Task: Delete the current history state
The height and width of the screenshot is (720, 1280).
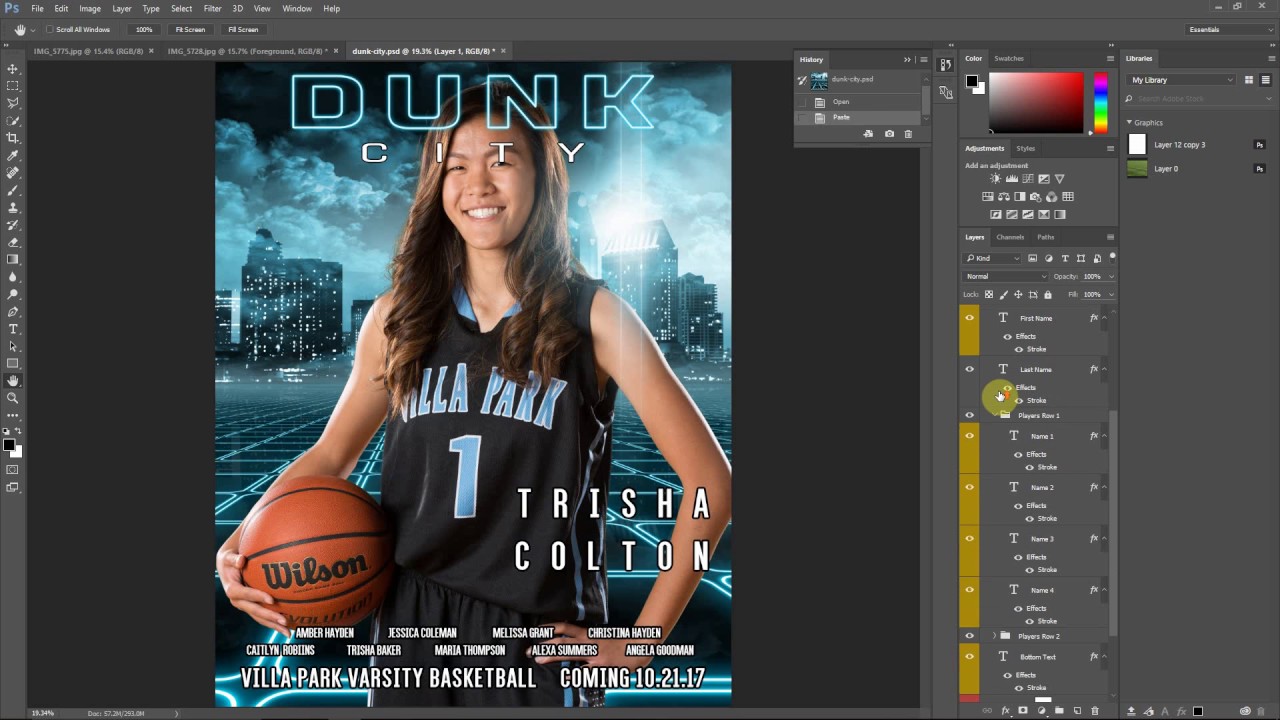Action: (908, 134)
